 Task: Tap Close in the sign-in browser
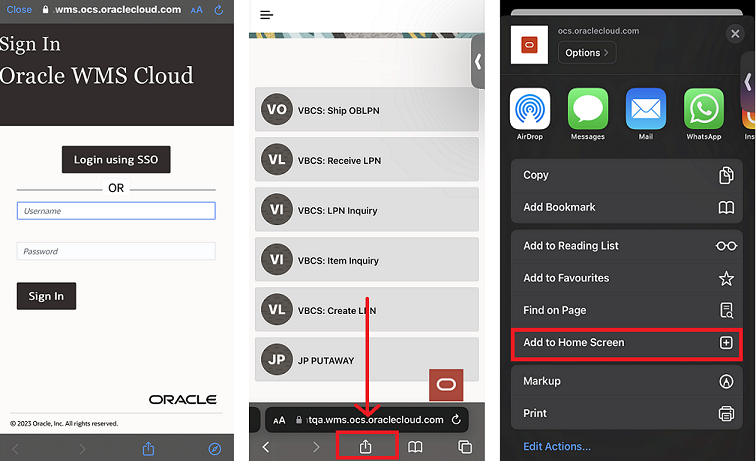pyautogui.click(x=19, y=10)
